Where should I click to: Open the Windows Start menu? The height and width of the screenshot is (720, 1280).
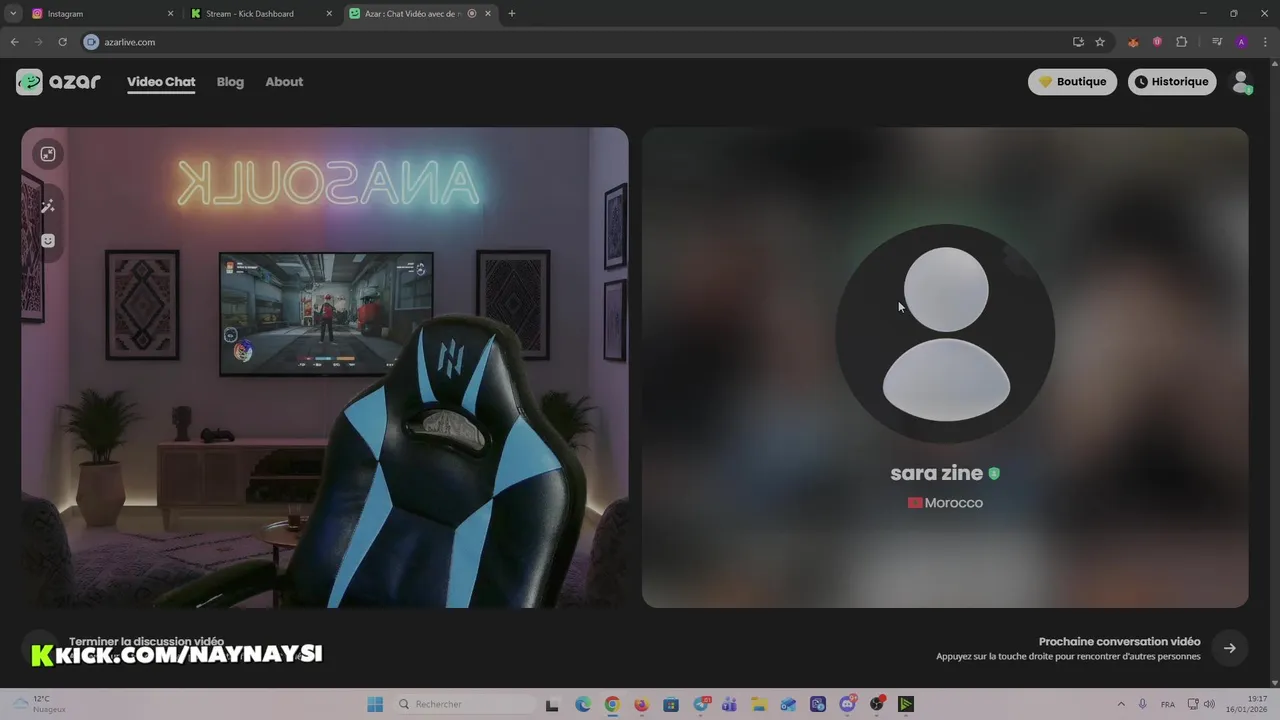[x=375, y=704]
